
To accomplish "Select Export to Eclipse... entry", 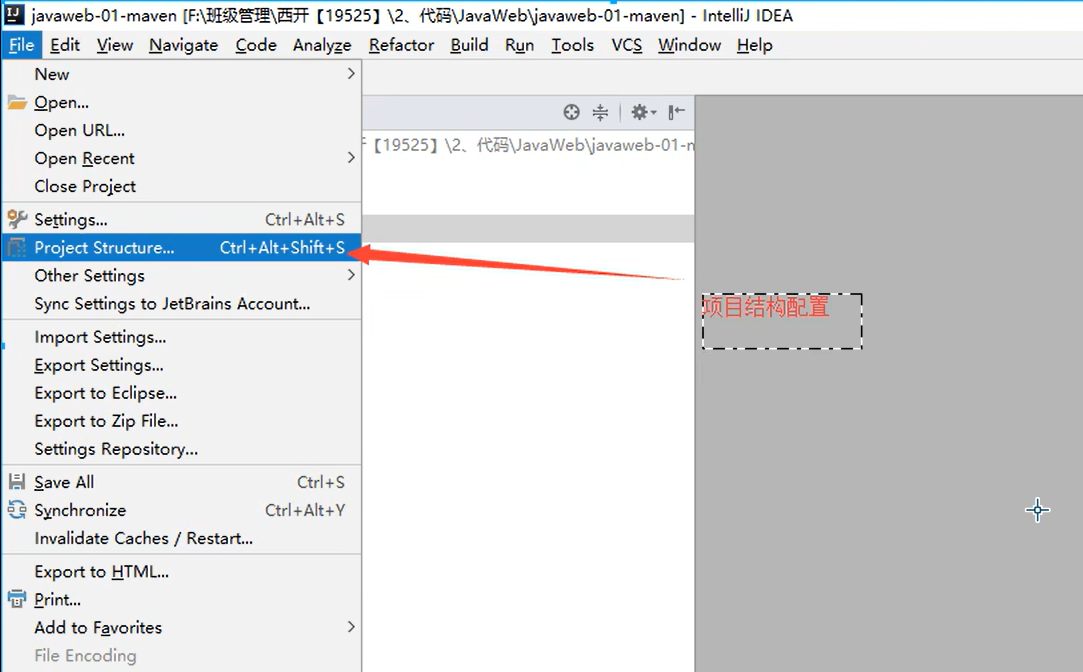I will (182, 393).
